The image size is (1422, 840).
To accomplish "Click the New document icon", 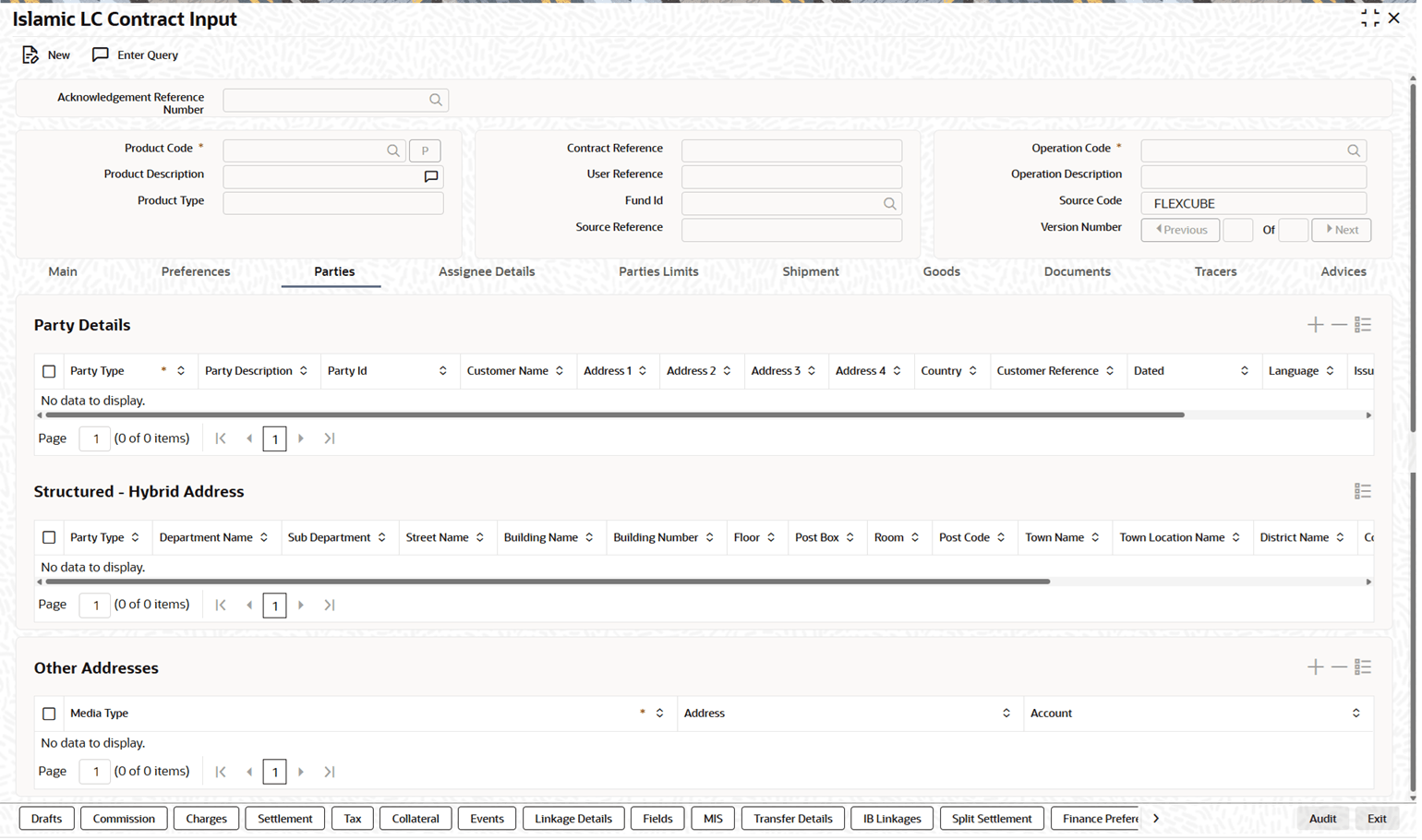I will pos(30,55).
